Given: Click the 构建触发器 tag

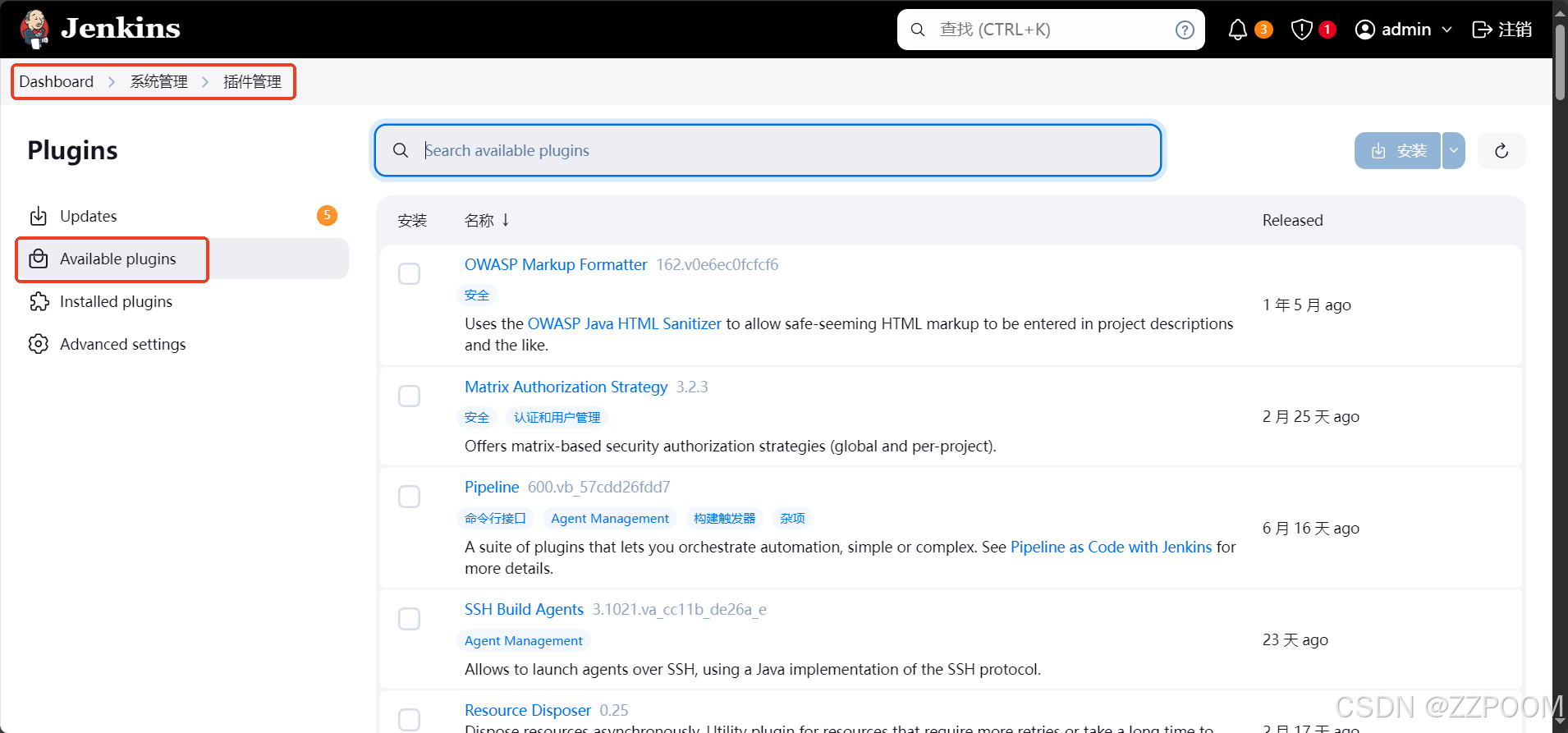Looking at the screenshot, I should point(724,518).
